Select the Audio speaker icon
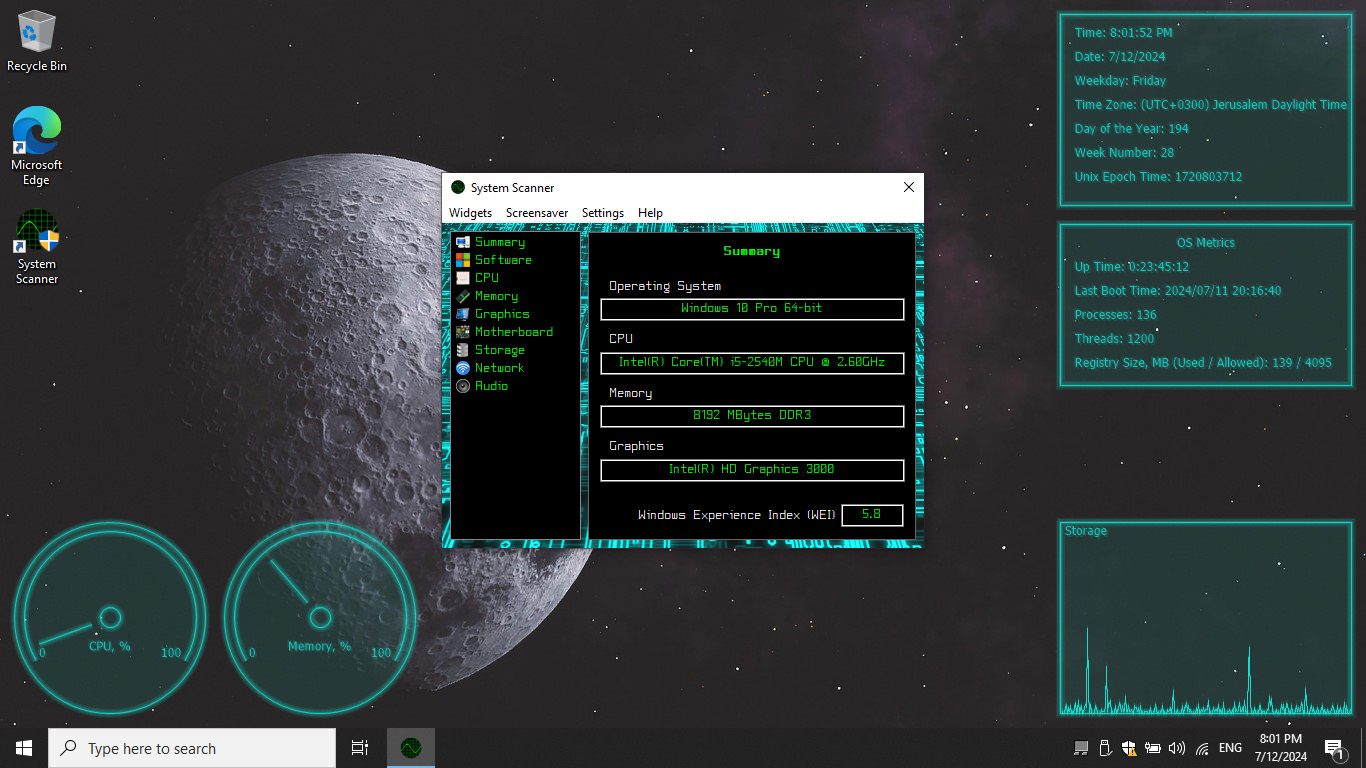Image resolution: width=1366 pixels, height=768 pixels. pos(463,386)
